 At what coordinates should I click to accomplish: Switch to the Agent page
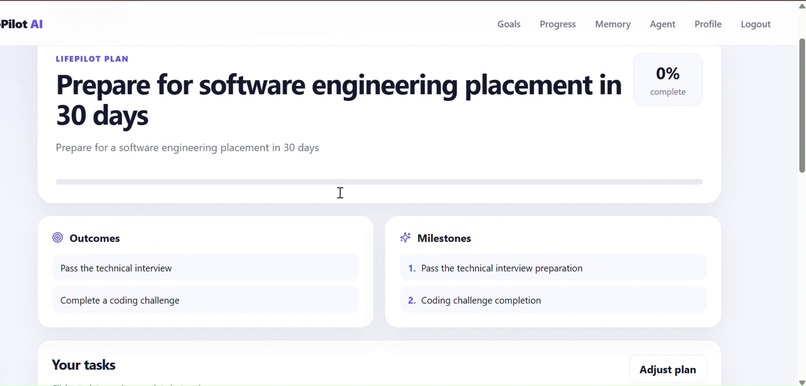(662, 24)
